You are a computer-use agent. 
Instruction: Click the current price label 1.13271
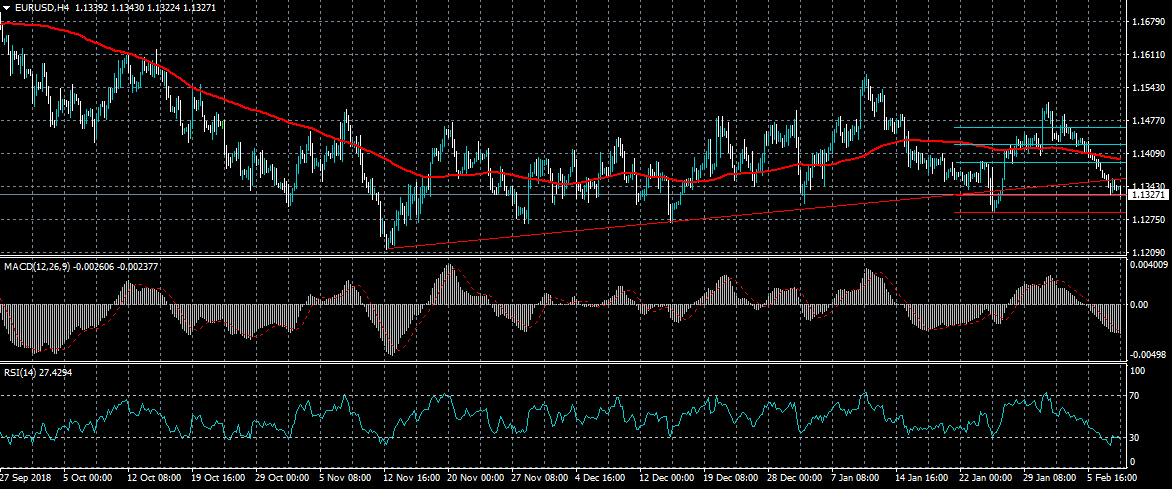(x=1148, y=195)
